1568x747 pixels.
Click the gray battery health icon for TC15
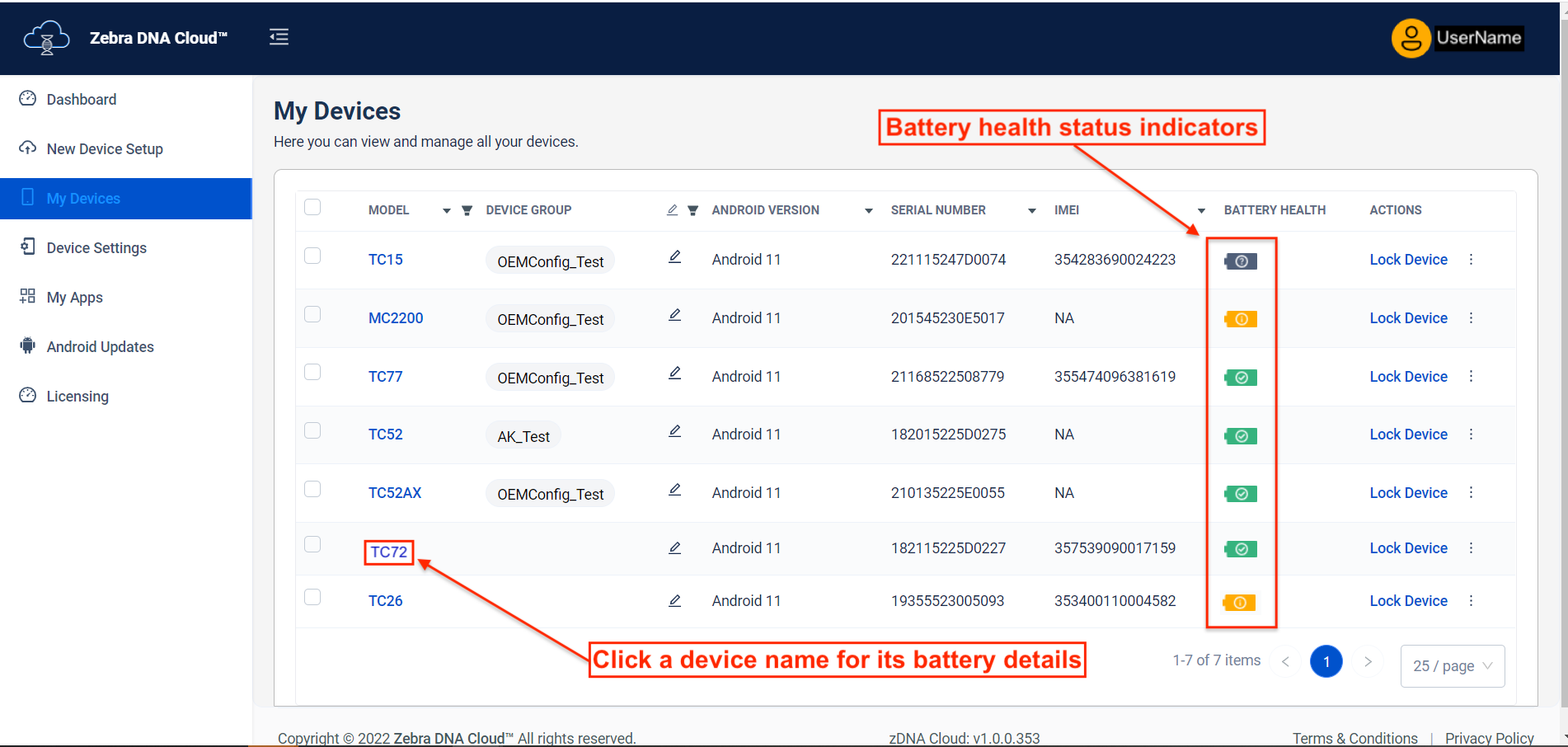(1241, 261)
